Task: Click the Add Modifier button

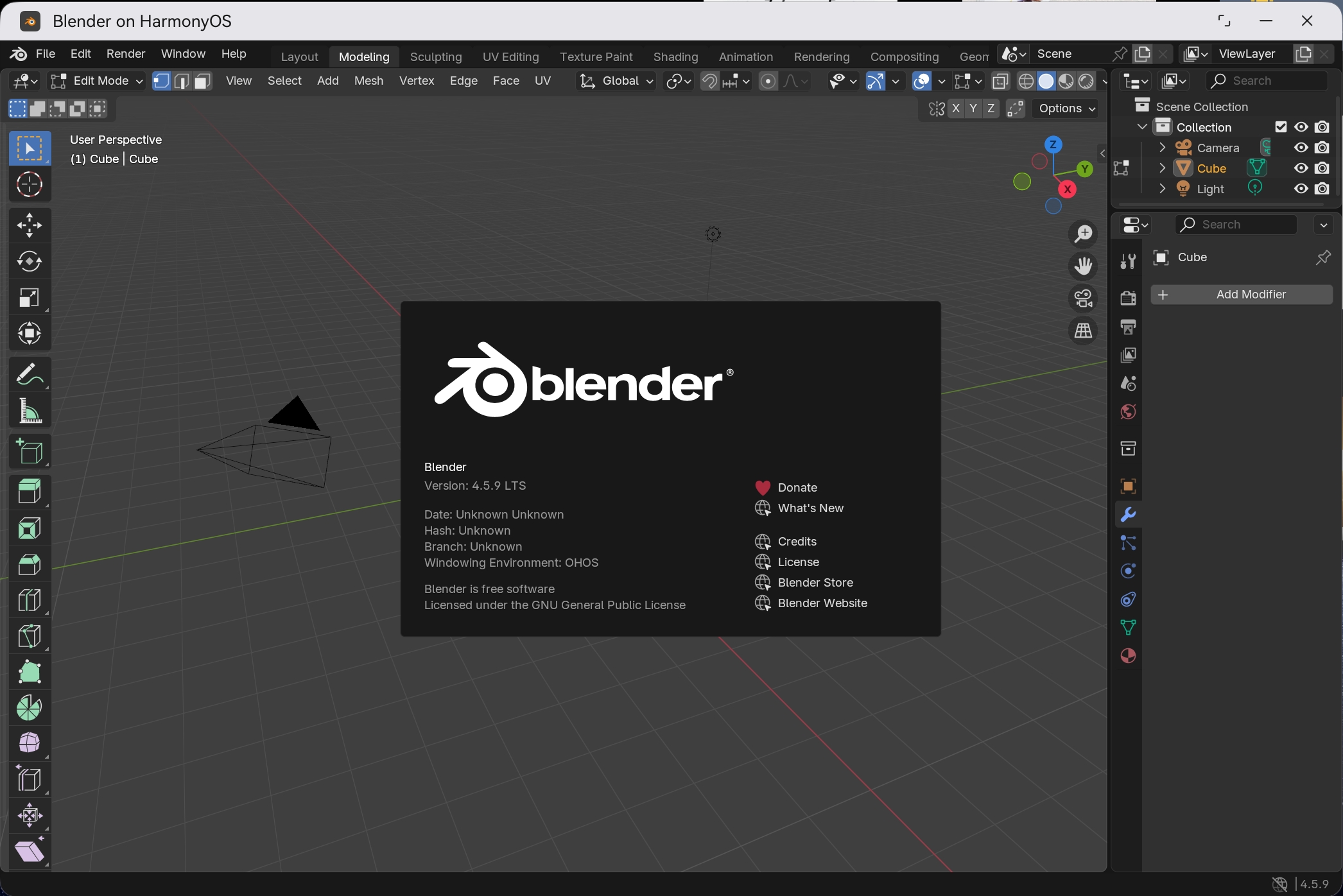Action: point(1242,295)
